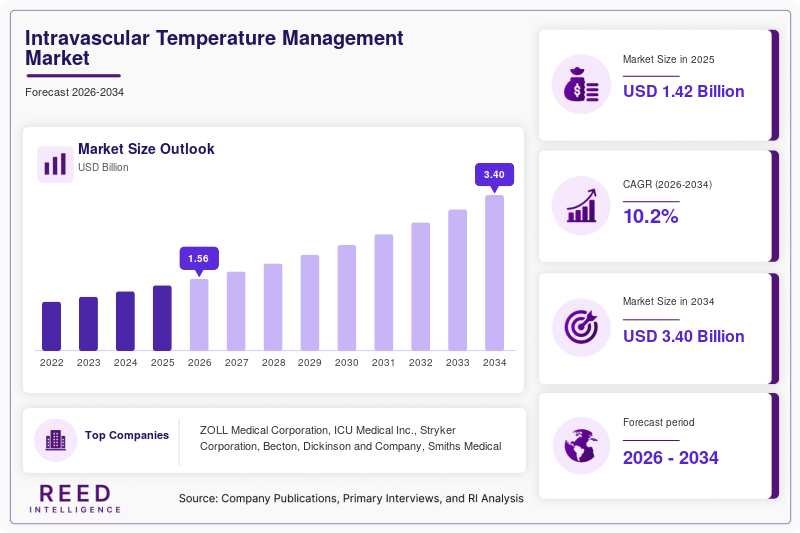Click the 2026 - 2034 forecast value
Image resolution: width=800 pixels, height=533 pixels.
[670, 458]
